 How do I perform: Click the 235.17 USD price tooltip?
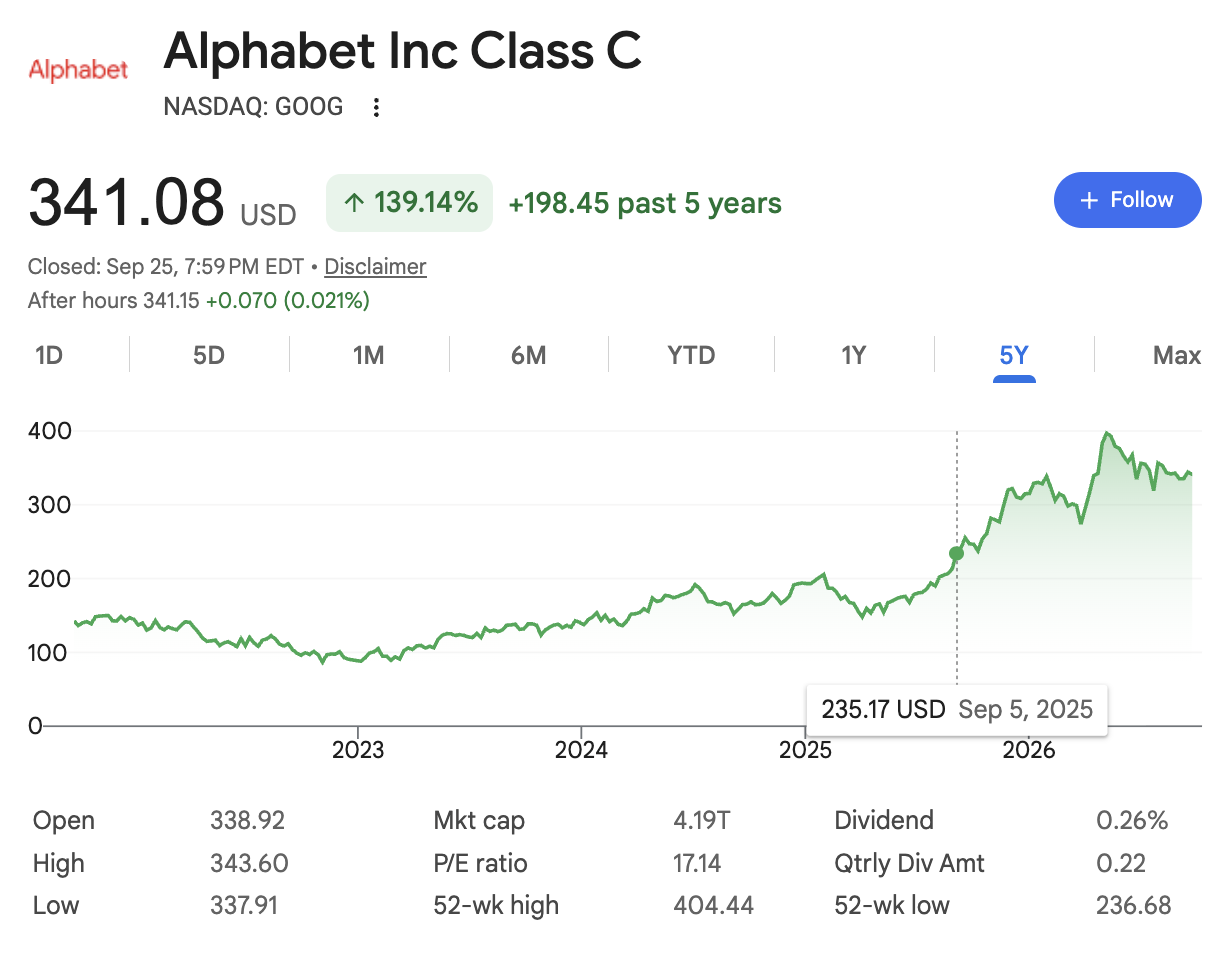pyautogui.click(x=957, y=710)
